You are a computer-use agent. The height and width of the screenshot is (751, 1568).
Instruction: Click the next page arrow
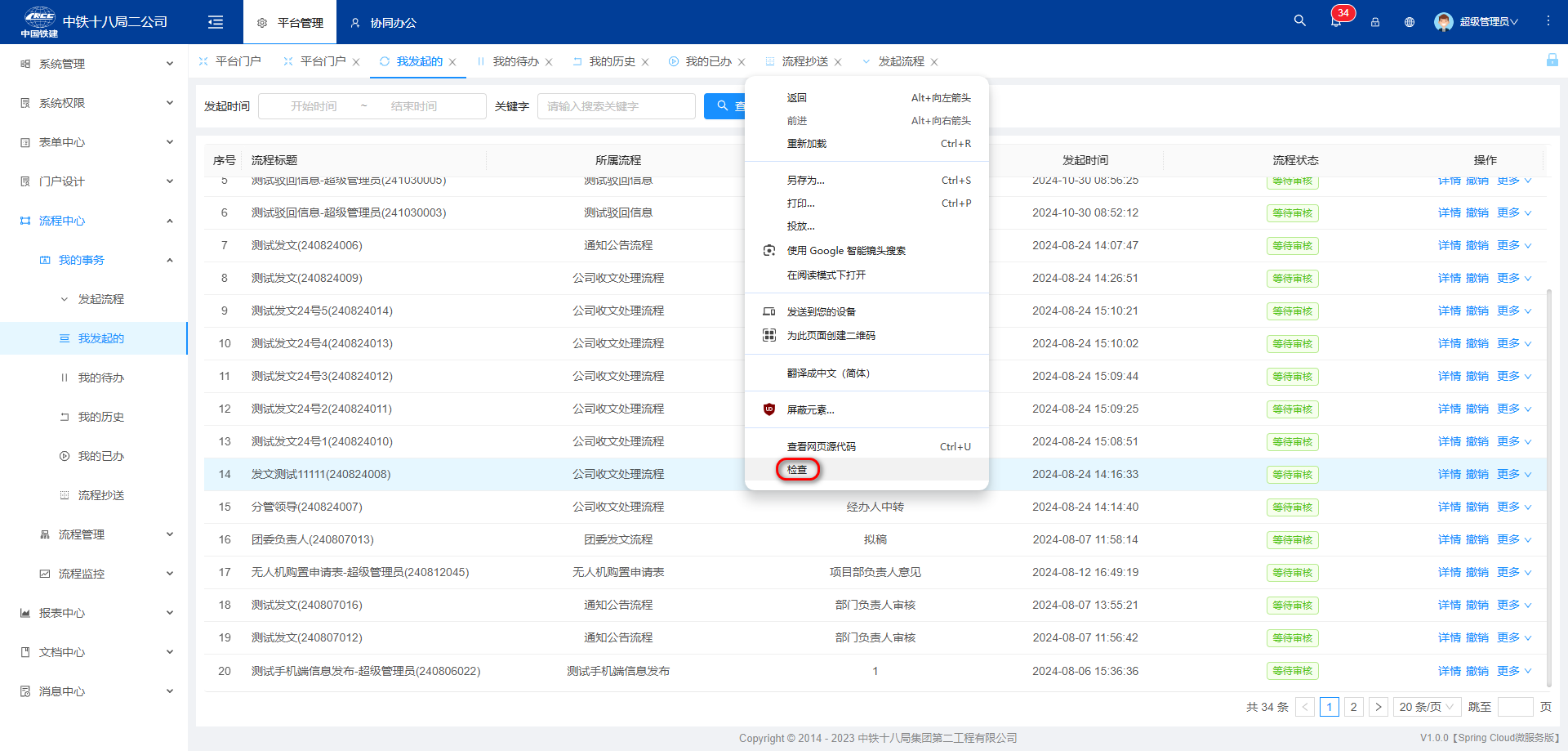[1378, 707]
